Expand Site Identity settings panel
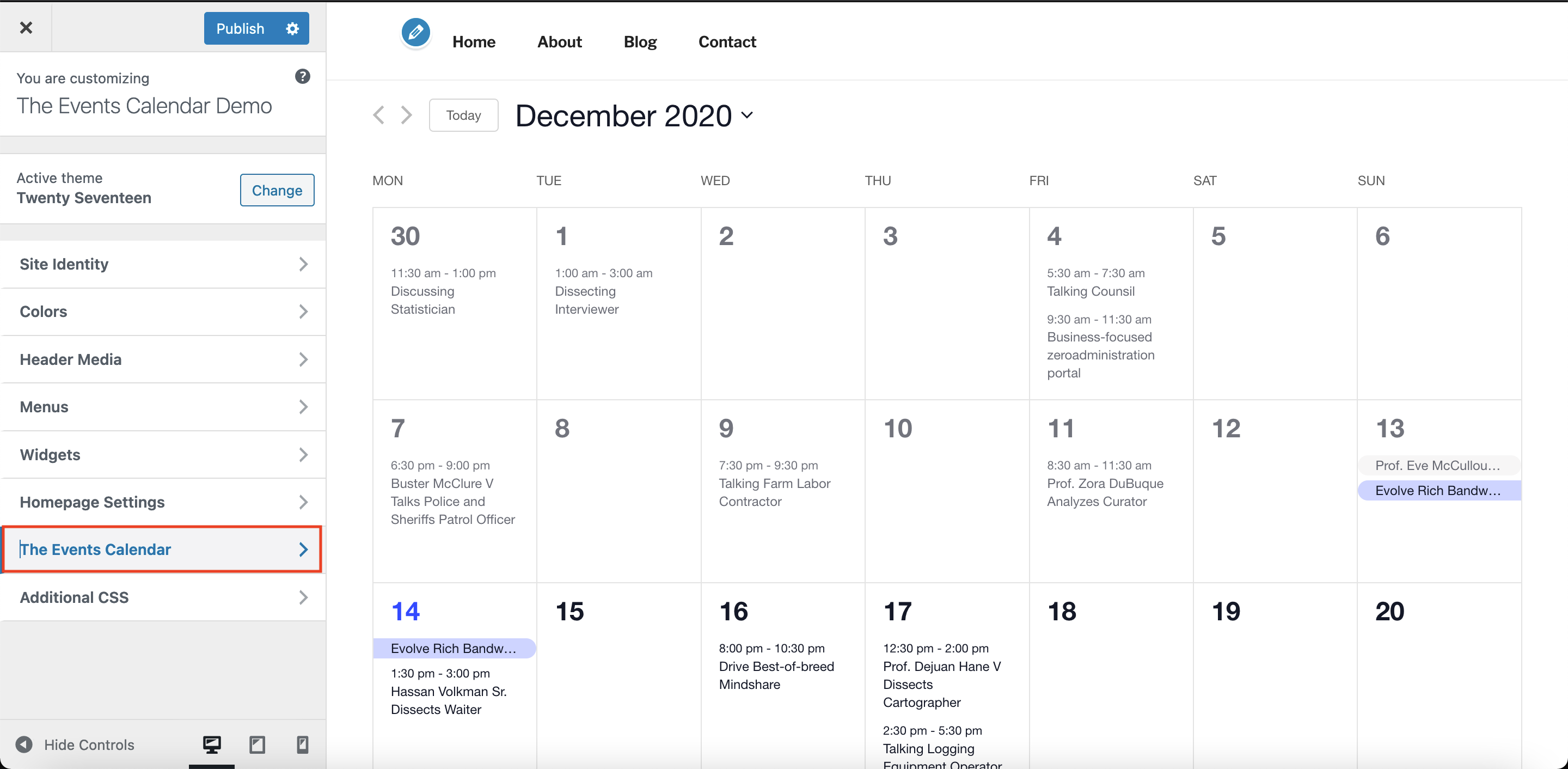The image size is (1568, 769). [163, 264]
